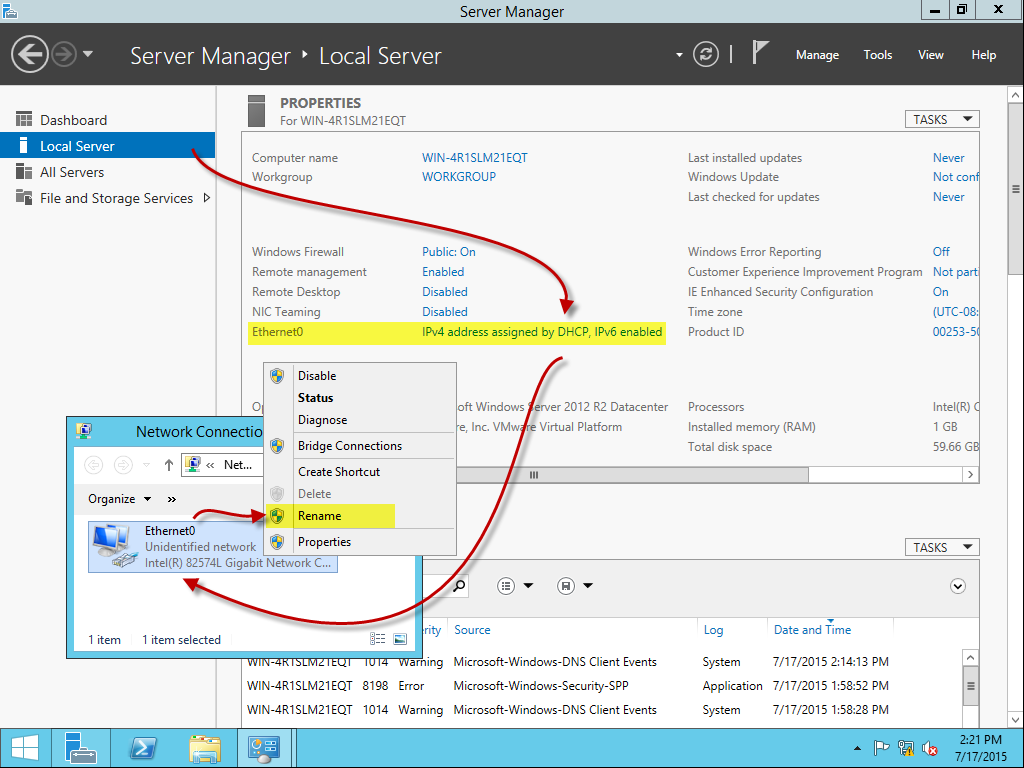
Task: Select the Ethernet0 adapter in Network Connections
Action: pyautogui.click(x=213, y=547)
